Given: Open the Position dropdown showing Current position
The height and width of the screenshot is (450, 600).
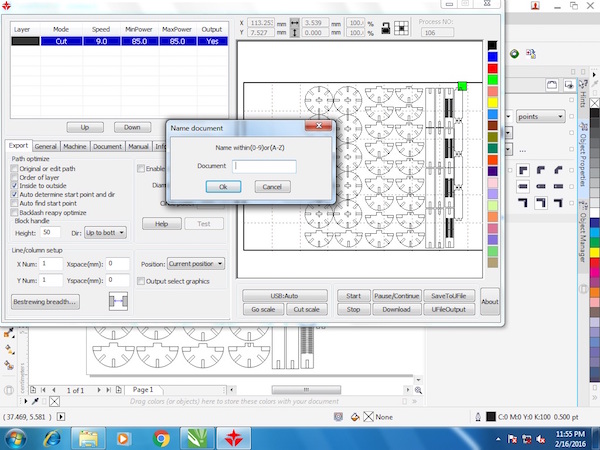Looking at the screenshot, I should (x=196, y=264).
